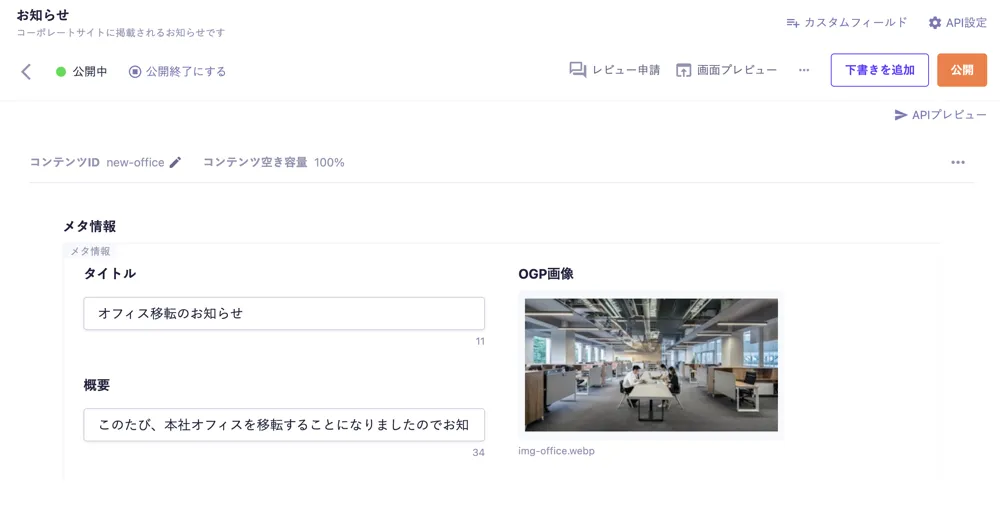Click the pencil icon to edit content ID
The height and width of the screenshot is (529, 1000).
pos(175,162)
